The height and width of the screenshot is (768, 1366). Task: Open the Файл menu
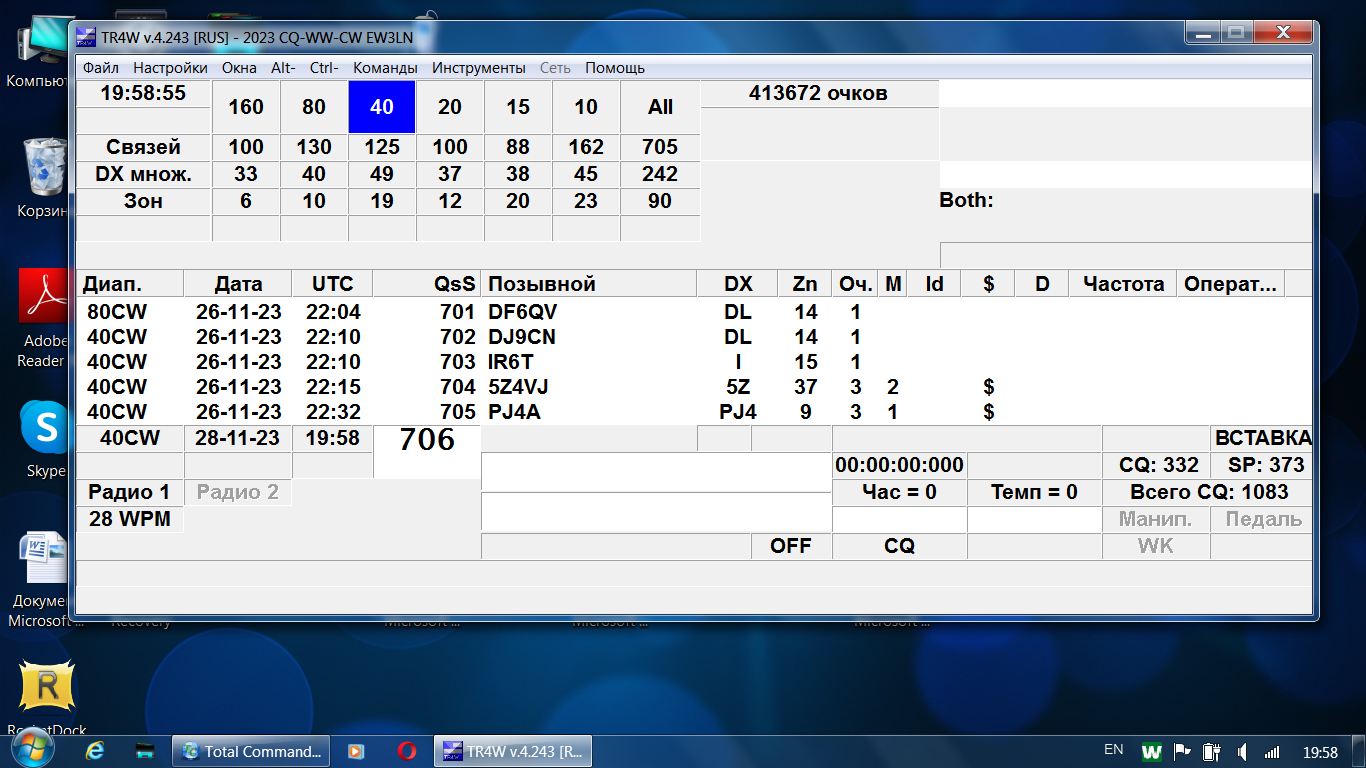[x=101, y=68]
